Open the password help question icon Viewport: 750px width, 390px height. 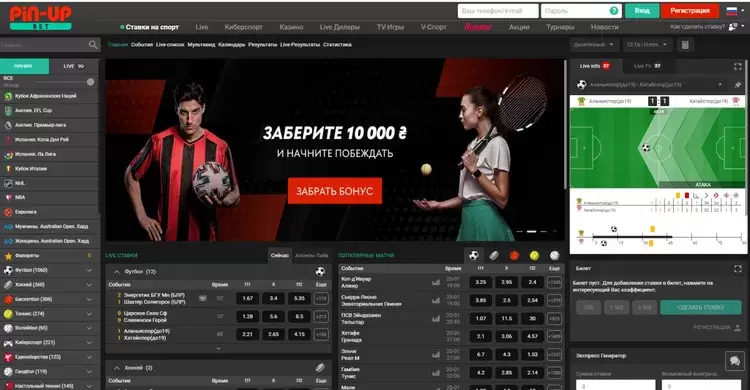pos(614,11)
